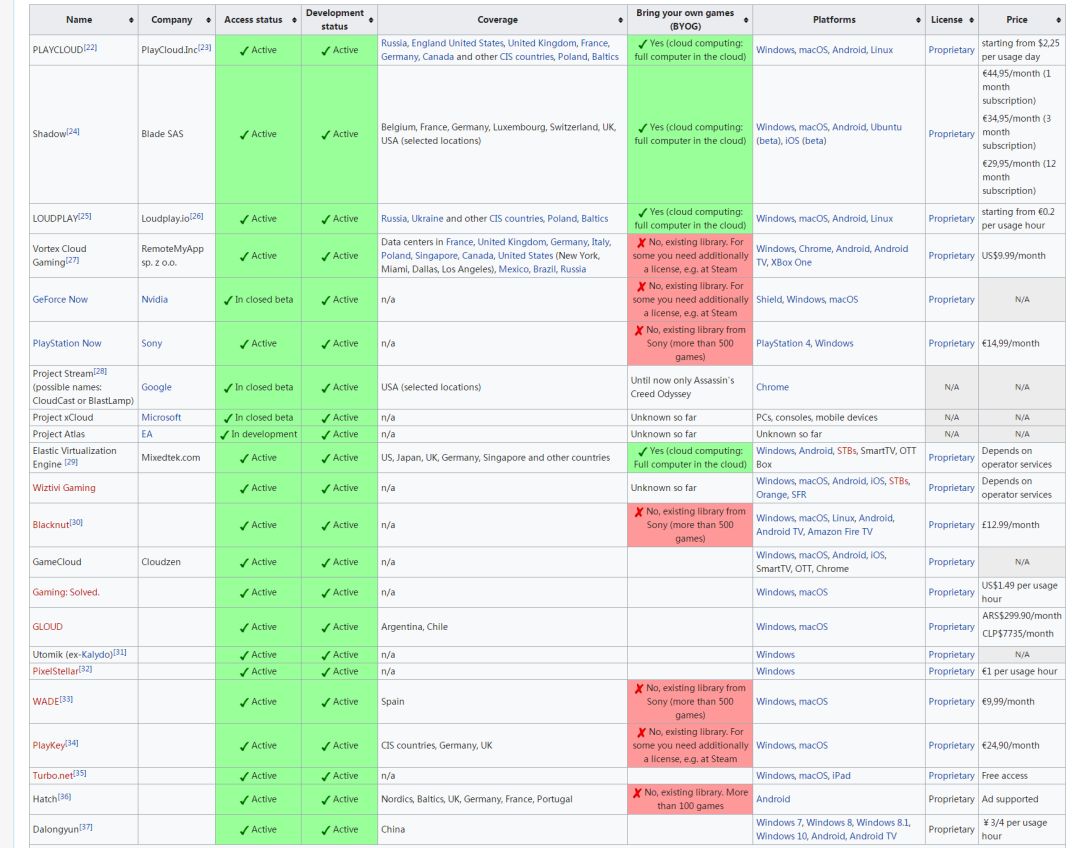
Task: Open the Proprietary link in Shadow row
Action: click(951, 134)
